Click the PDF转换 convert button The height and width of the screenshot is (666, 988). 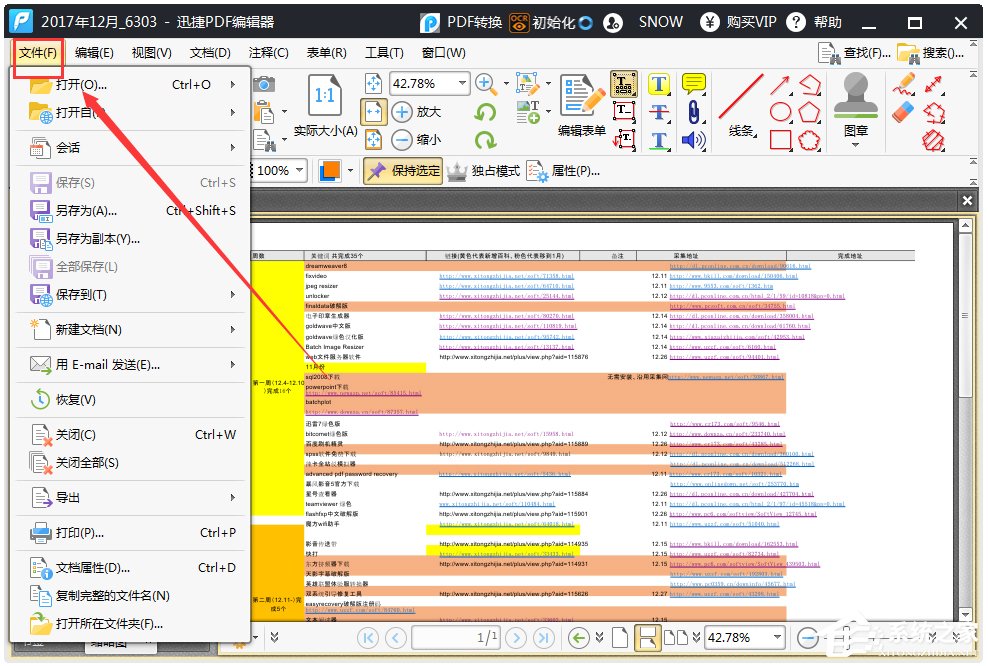click(460, 21)
